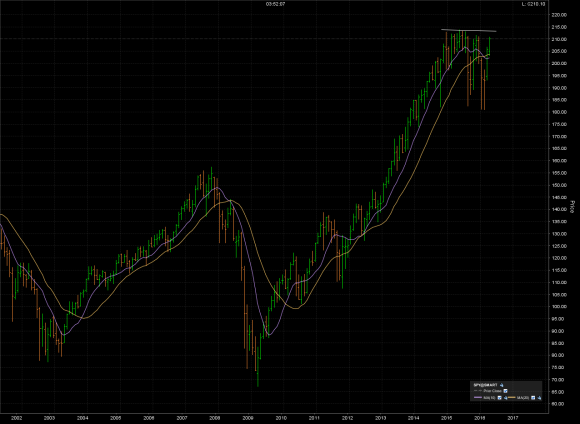Click the 60.00 price axis label
Viewport: 580px width, 424px height.
click(x=559, y=404)
